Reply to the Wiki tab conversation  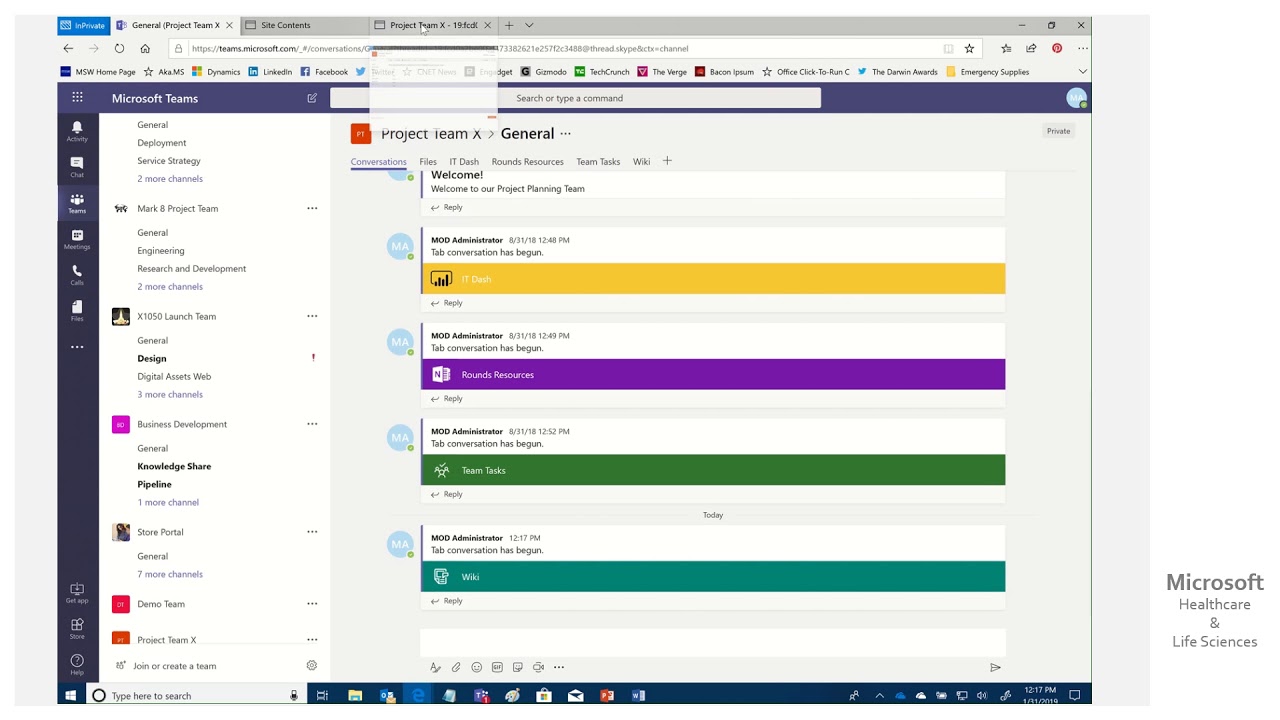[447, 601]
